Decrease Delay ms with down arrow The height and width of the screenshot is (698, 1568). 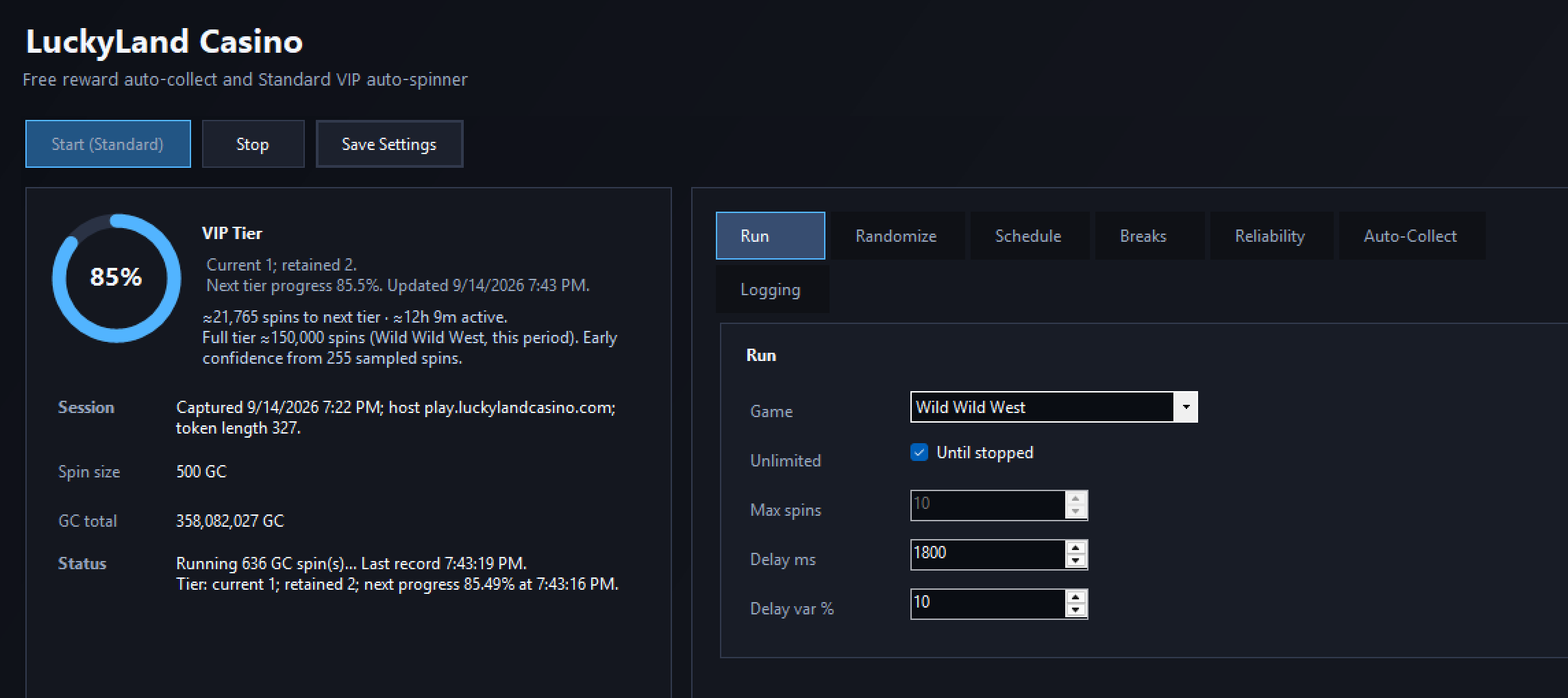point(1075,561)
